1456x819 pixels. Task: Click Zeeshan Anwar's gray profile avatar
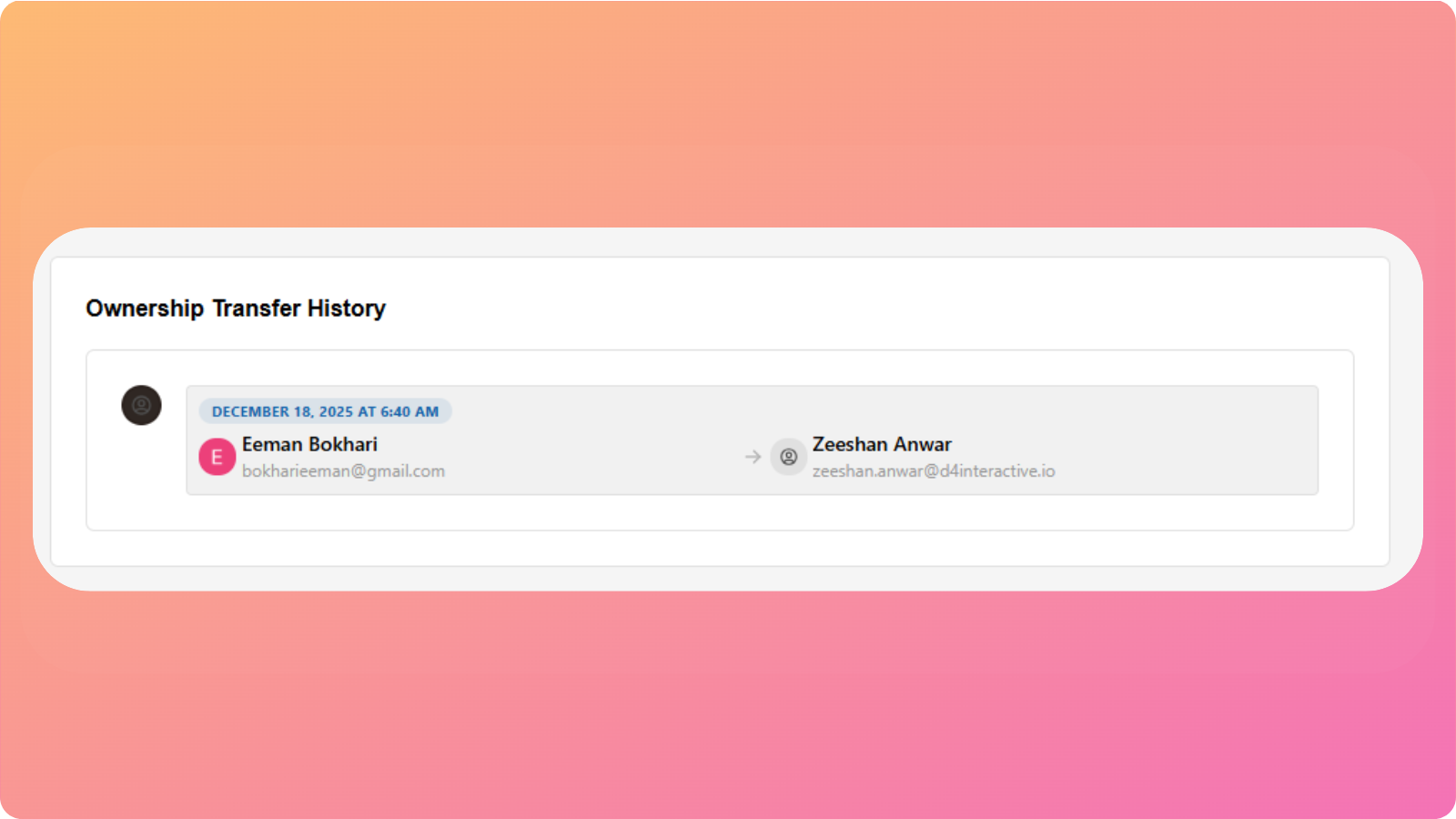coord(788,457)
